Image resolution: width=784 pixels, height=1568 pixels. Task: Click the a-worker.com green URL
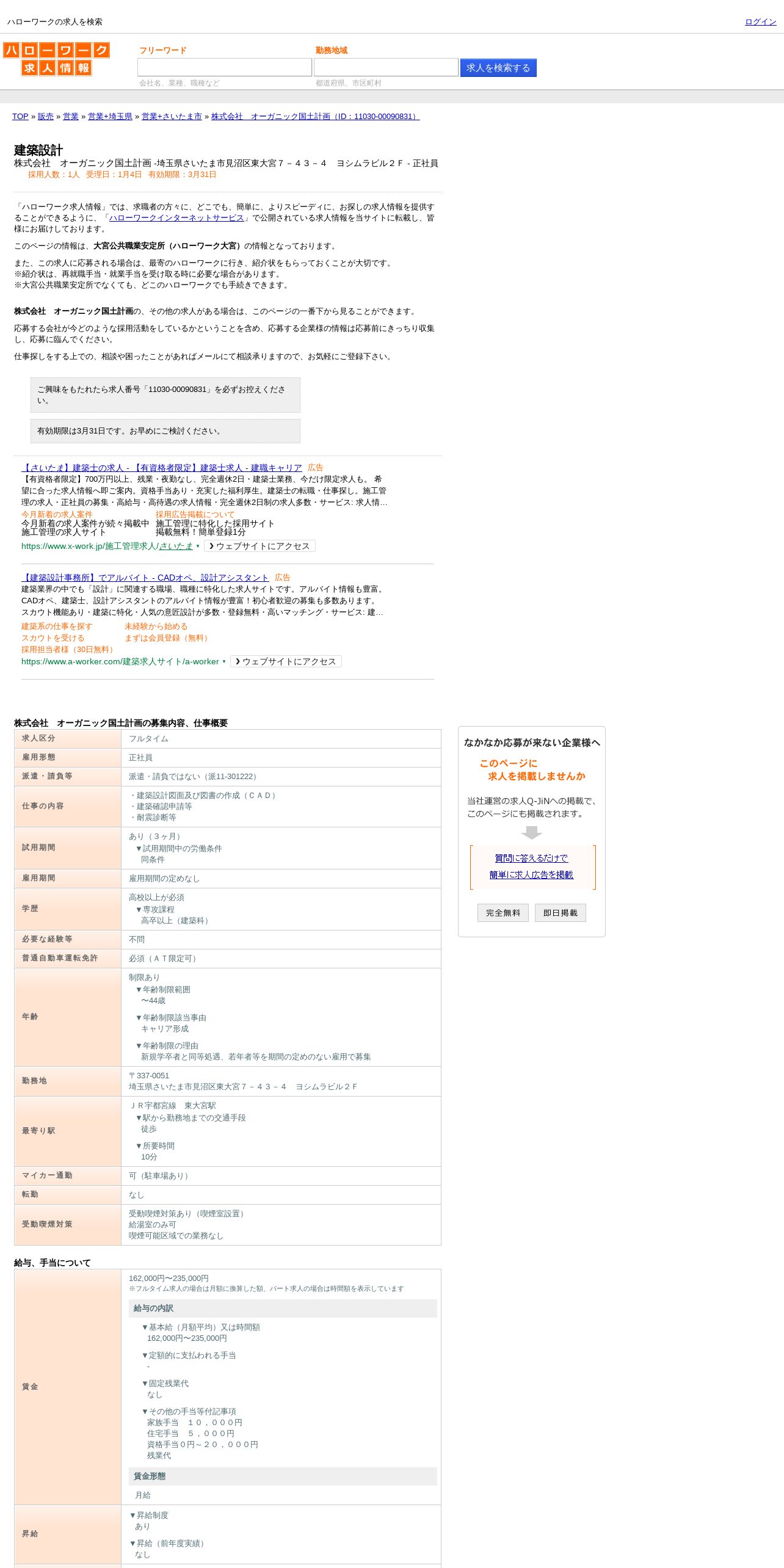coord(120,662)
